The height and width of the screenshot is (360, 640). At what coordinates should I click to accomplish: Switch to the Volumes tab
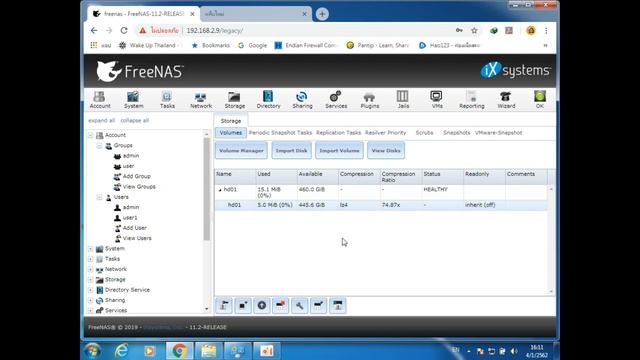tap(231, 133)
